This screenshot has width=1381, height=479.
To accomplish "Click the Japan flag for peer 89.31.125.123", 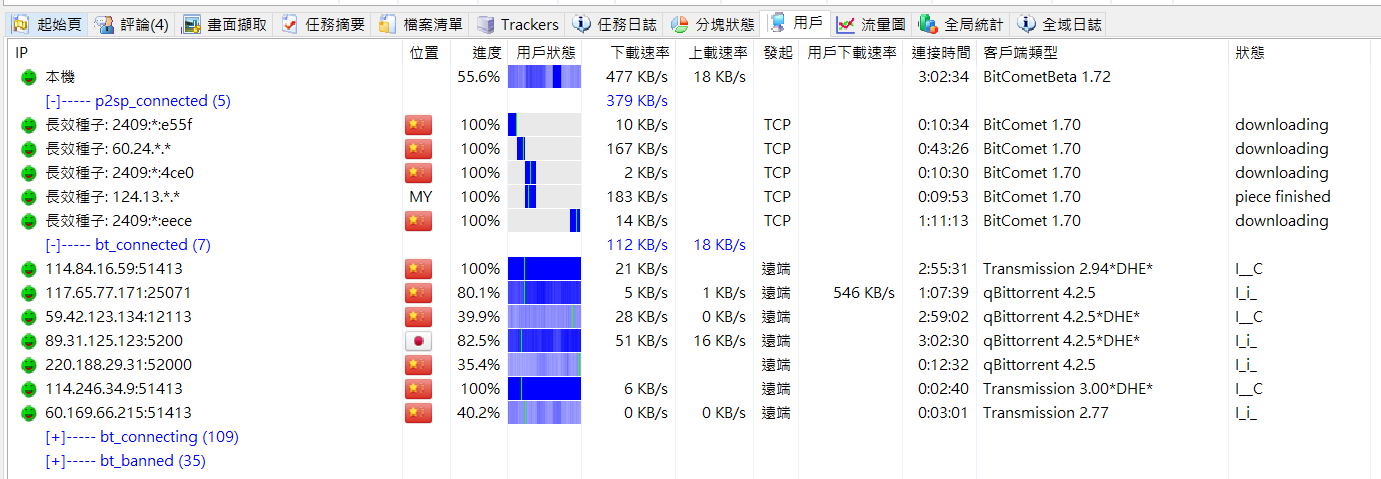I will tap(418, 341).
